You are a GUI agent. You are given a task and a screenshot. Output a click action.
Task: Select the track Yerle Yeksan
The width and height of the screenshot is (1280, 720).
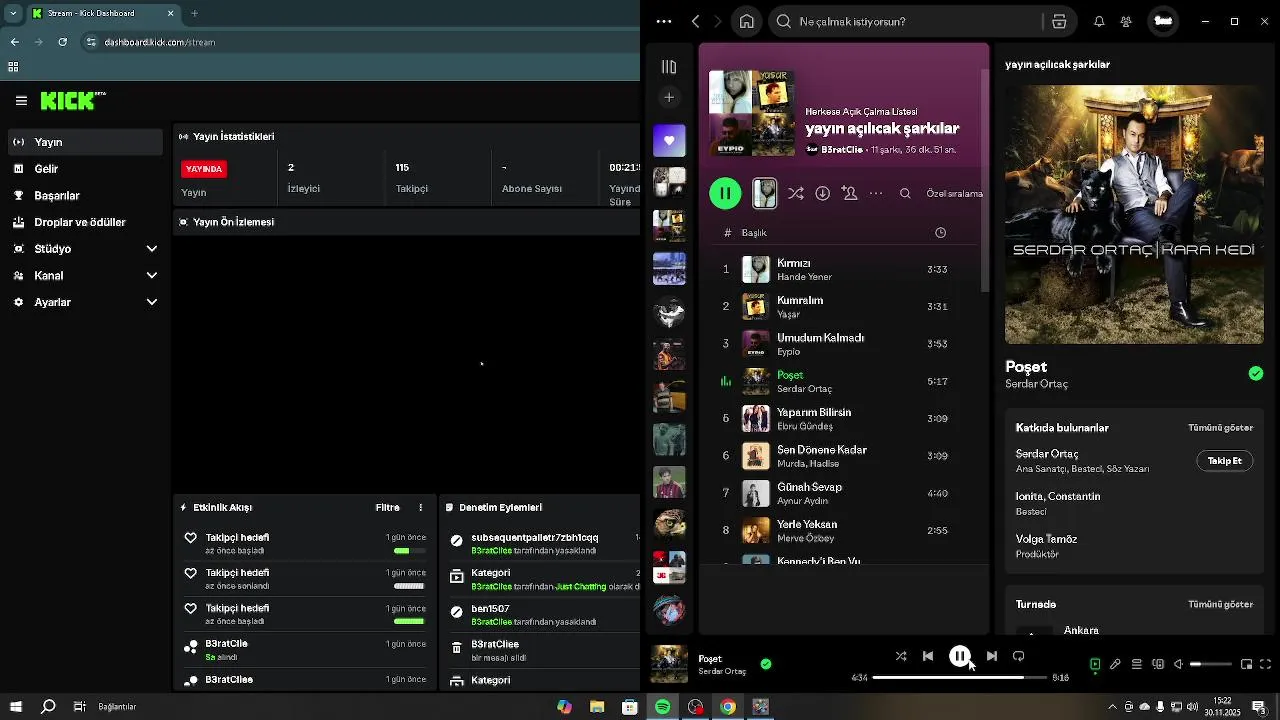pyautogui.click(x=843, y=530)
